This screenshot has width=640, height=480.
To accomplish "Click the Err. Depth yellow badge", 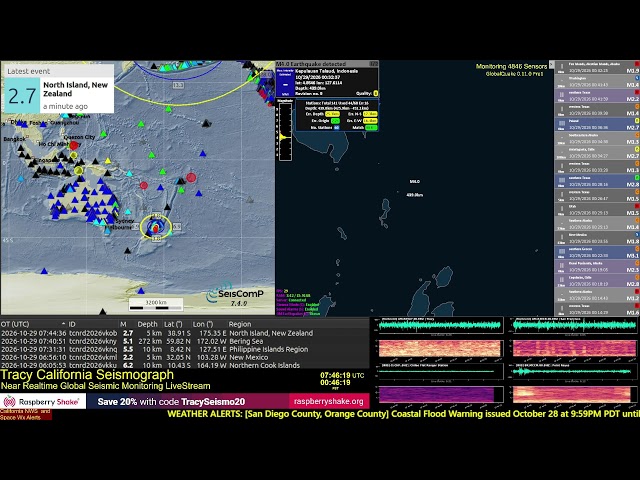I will pos(332,114).
